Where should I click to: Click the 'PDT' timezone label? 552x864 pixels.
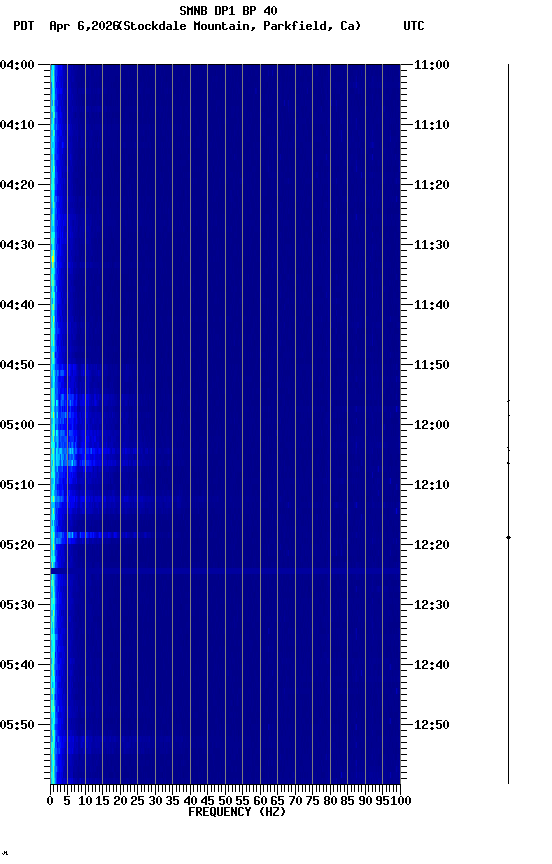(x=24, y=26)
